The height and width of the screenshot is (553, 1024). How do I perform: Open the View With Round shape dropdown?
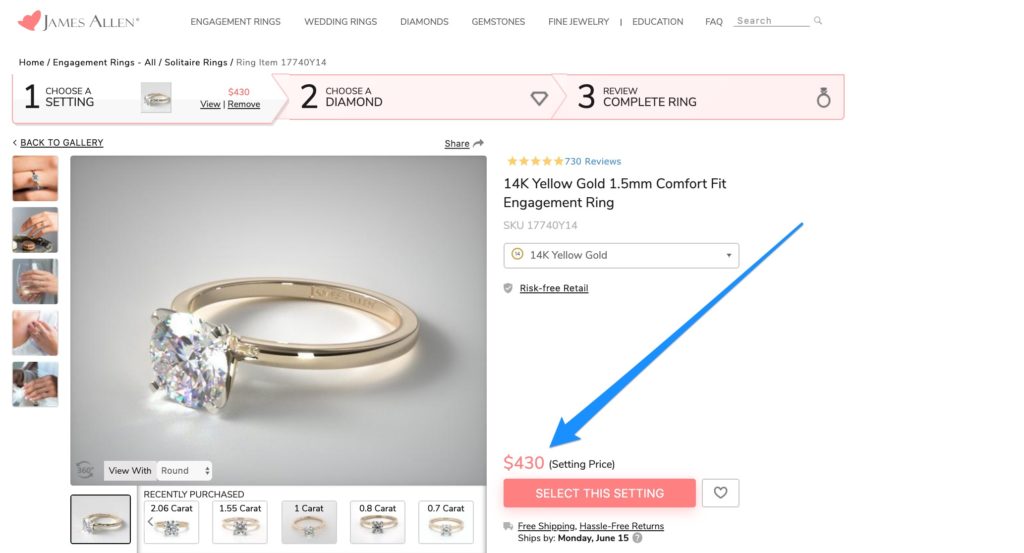click(x=185, y=470)
